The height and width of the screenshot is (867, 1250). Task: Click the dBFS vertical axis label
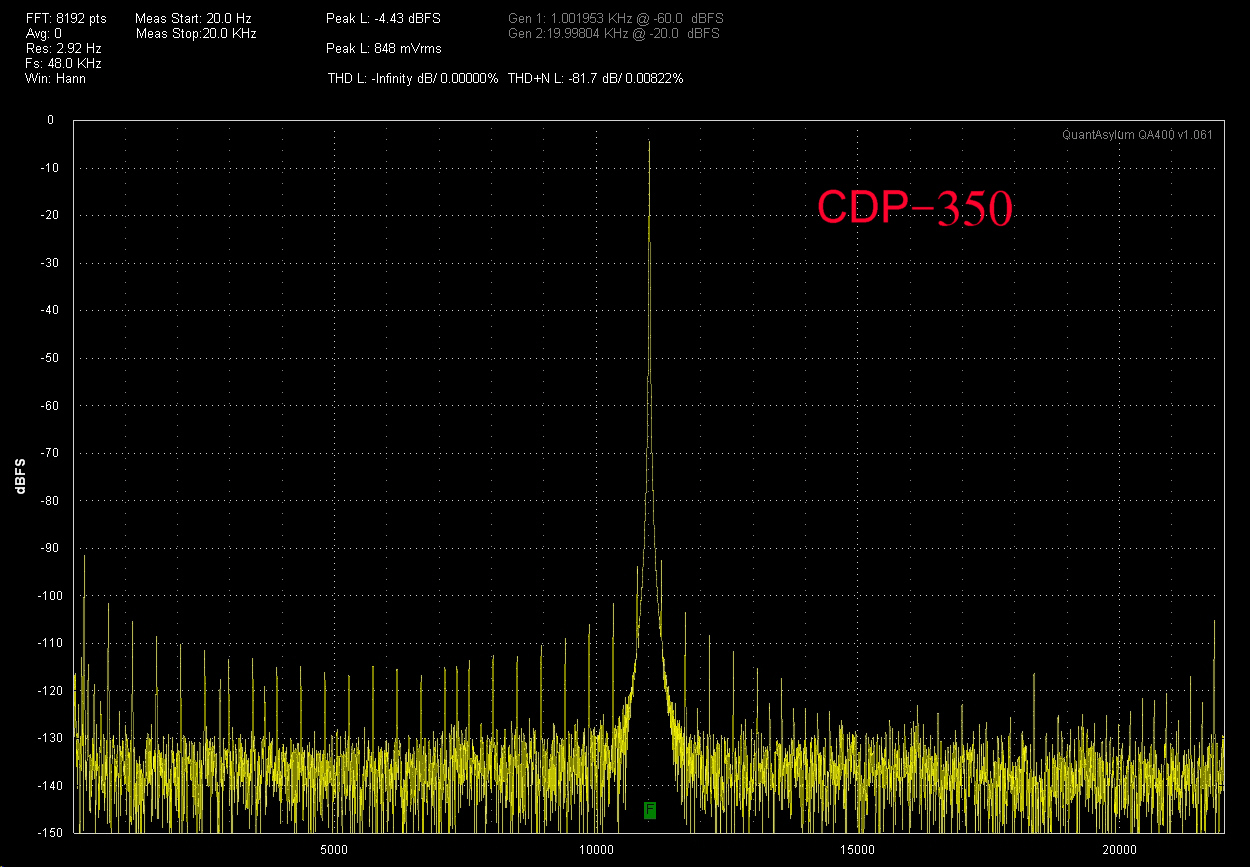[x=20, y=476]
